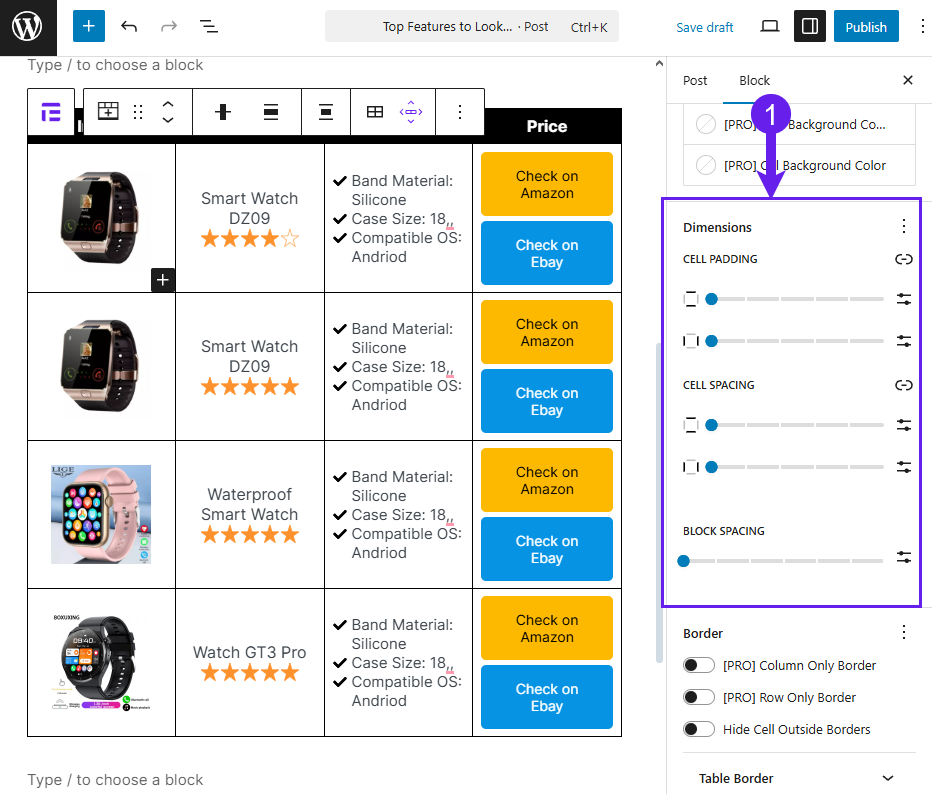
Task: Click second row Check on Ebay button
Action: 547,401
